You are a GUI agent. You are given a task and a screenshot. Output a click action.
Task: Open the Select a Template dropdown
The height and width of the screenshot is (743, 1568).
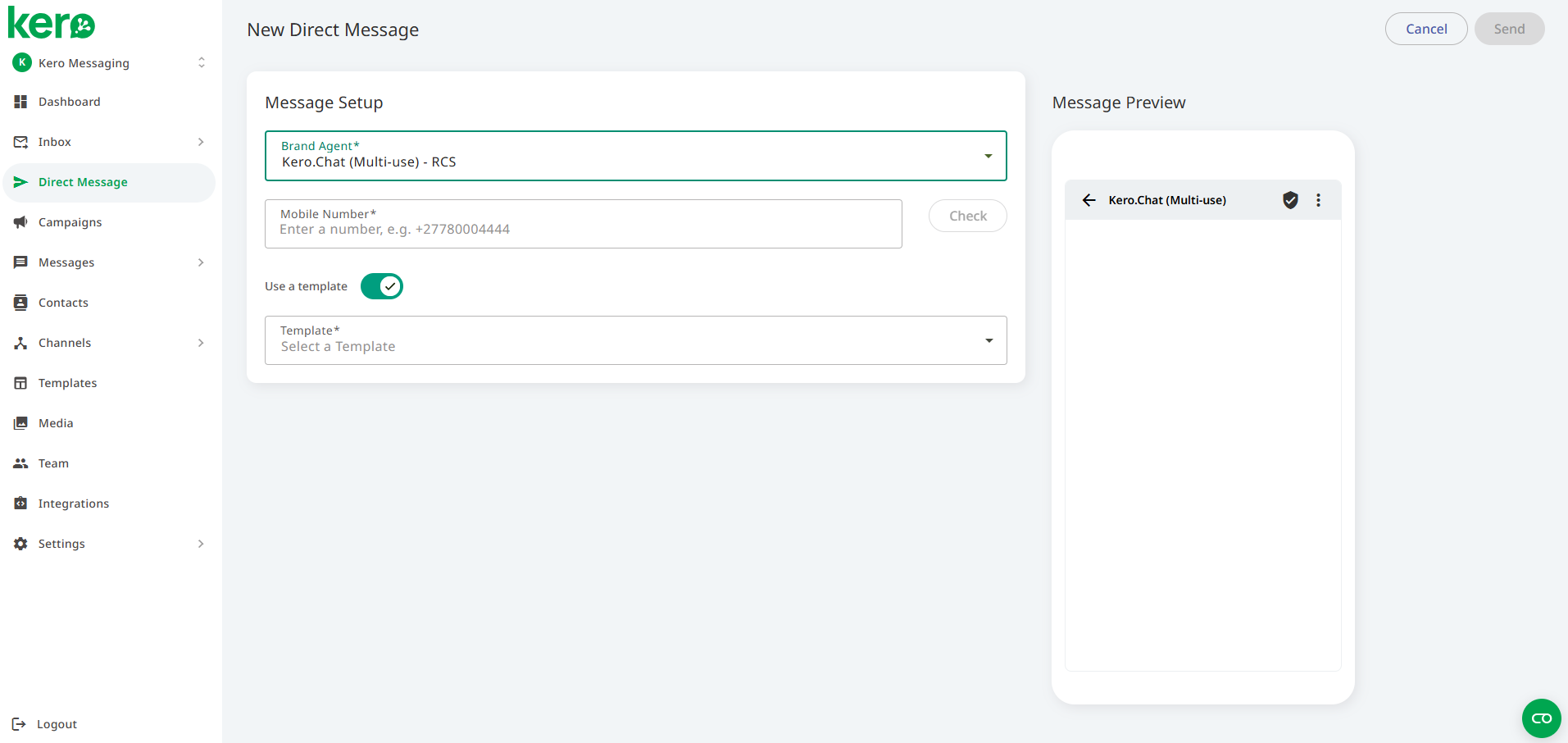[x=636, y=340]
